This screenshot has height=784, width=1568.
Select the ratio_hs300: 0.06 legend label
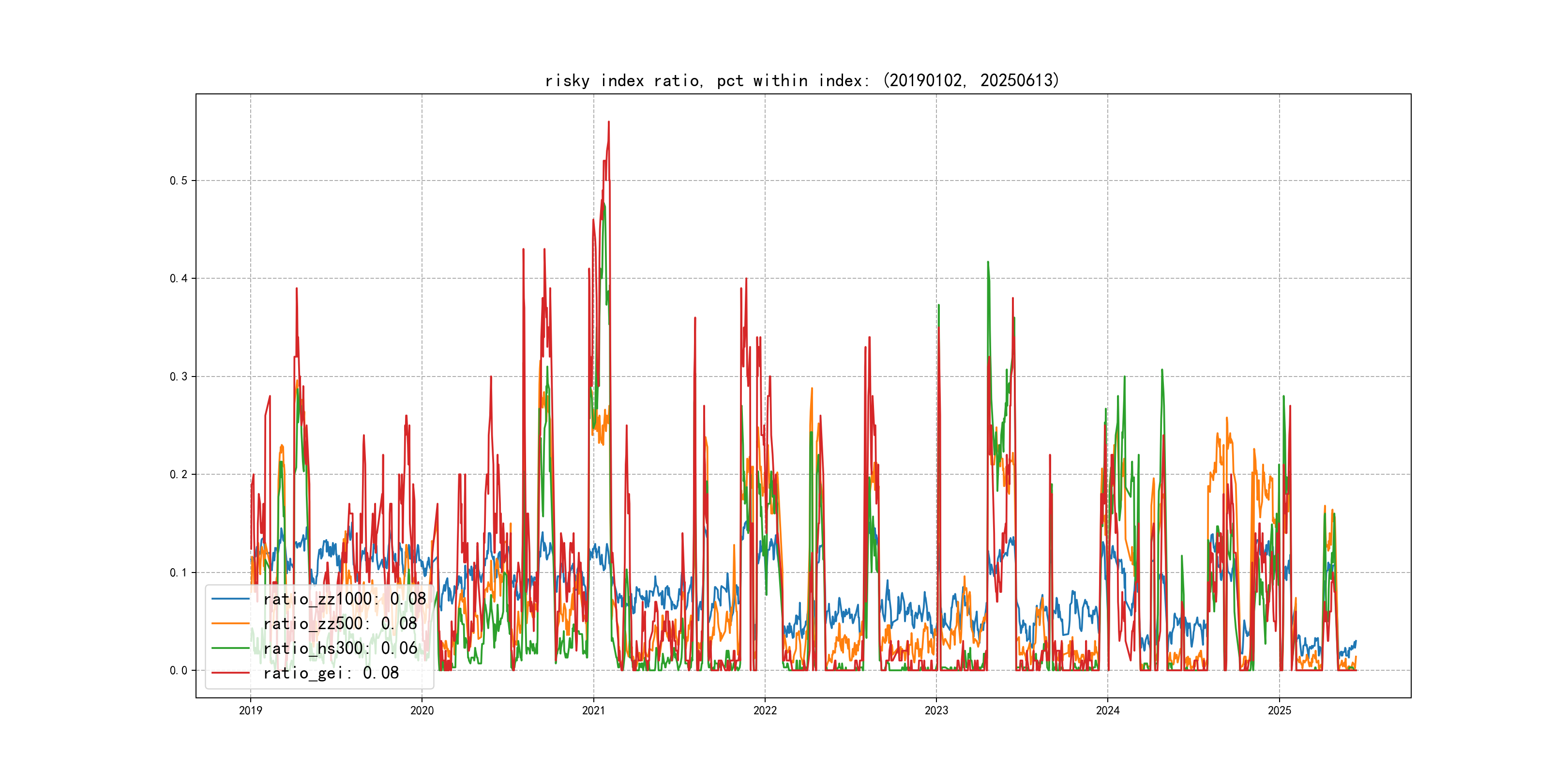click(340, 648)
